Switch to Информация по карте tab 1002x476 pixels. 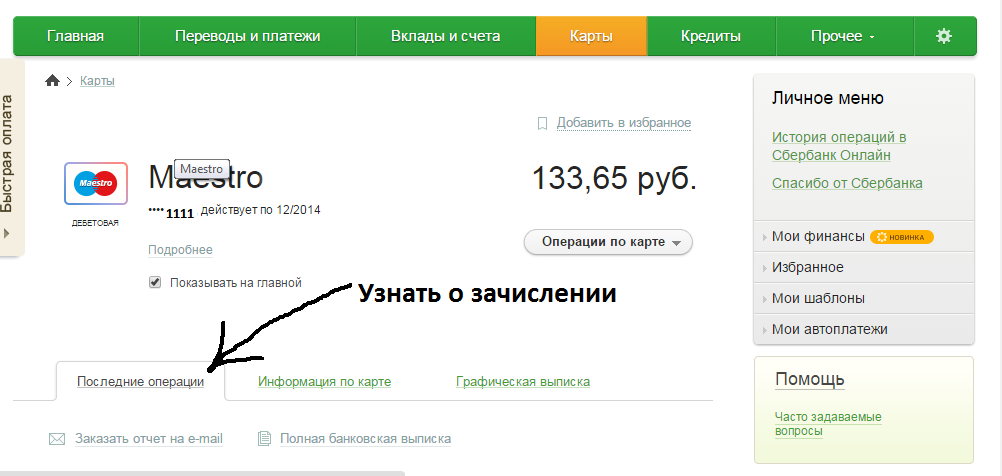(325, 381)
